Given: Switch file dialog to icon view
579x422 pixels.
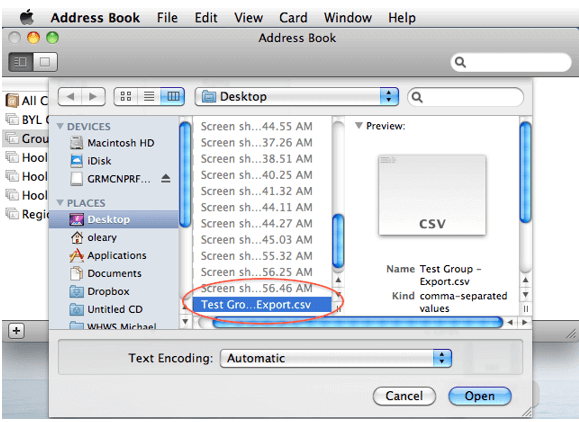Looking at the screenshot, I should [126, 97].
